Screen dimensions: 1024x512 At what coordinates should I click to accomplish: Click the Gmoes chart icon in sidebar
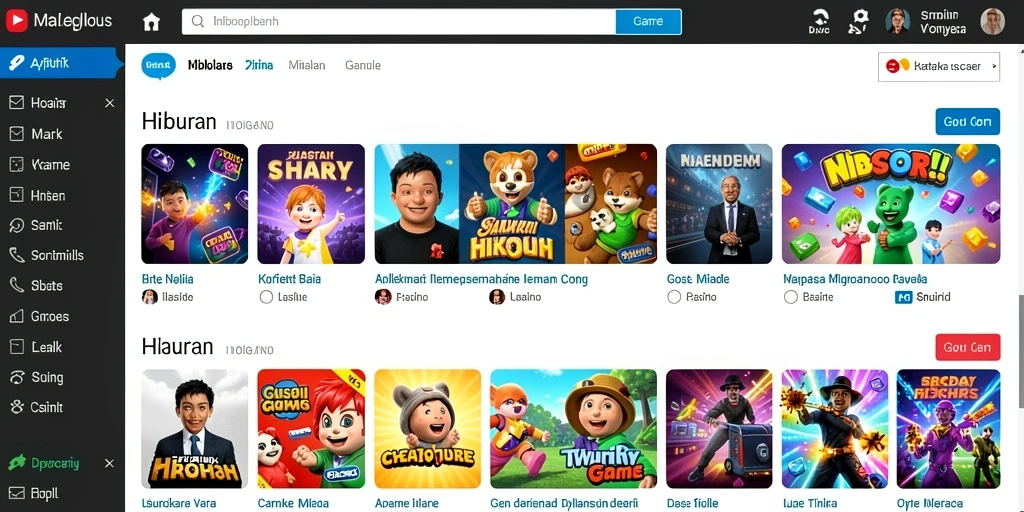coord(16,316)
